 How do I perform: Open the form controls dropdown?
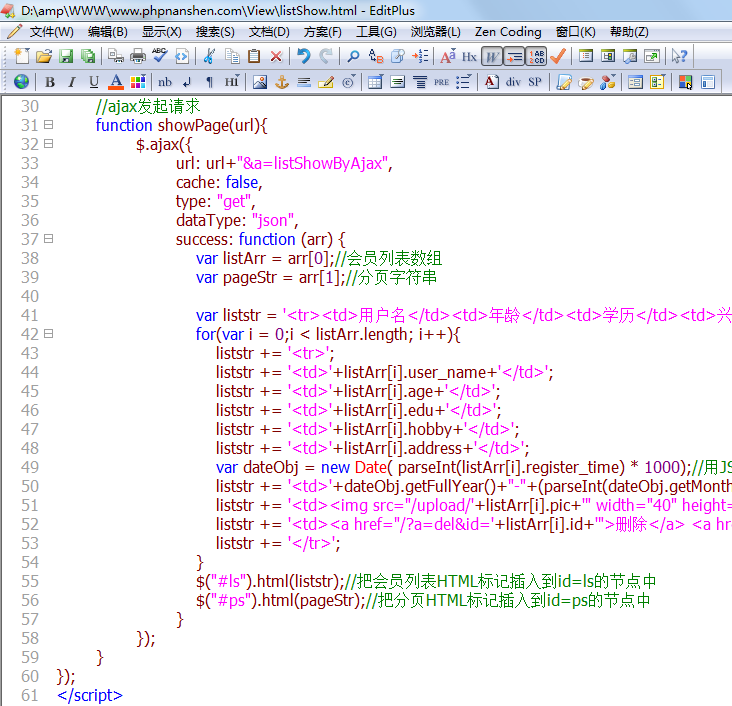[657, 82]
